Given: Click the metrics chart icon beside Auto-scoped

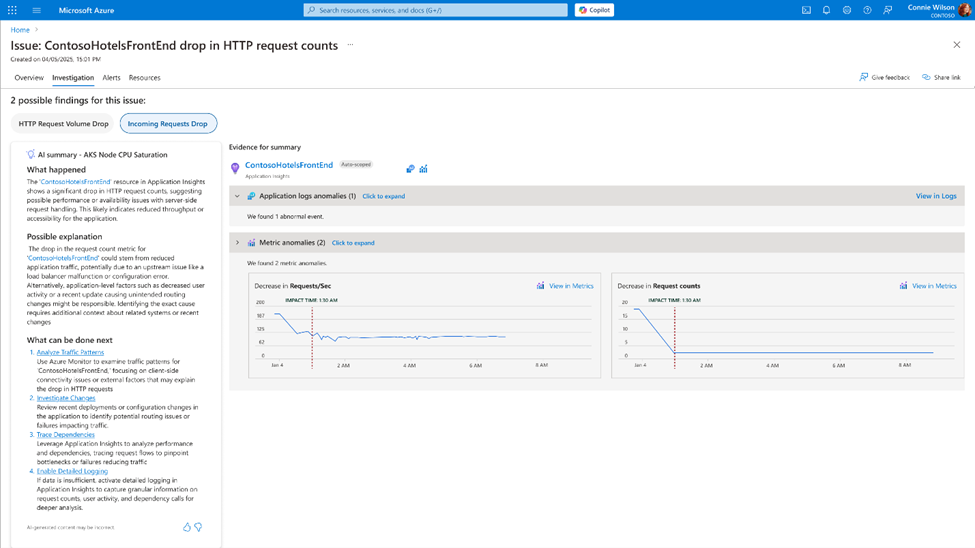Looking at the screenshot, I should [423, 169].
